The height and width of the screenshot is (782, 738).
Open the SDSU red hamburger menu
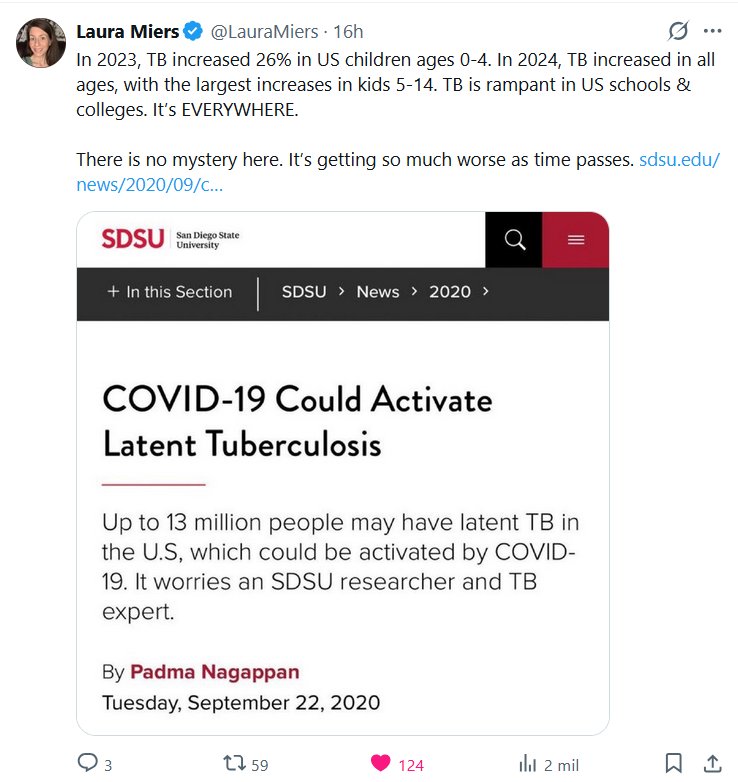click(575, 240)
